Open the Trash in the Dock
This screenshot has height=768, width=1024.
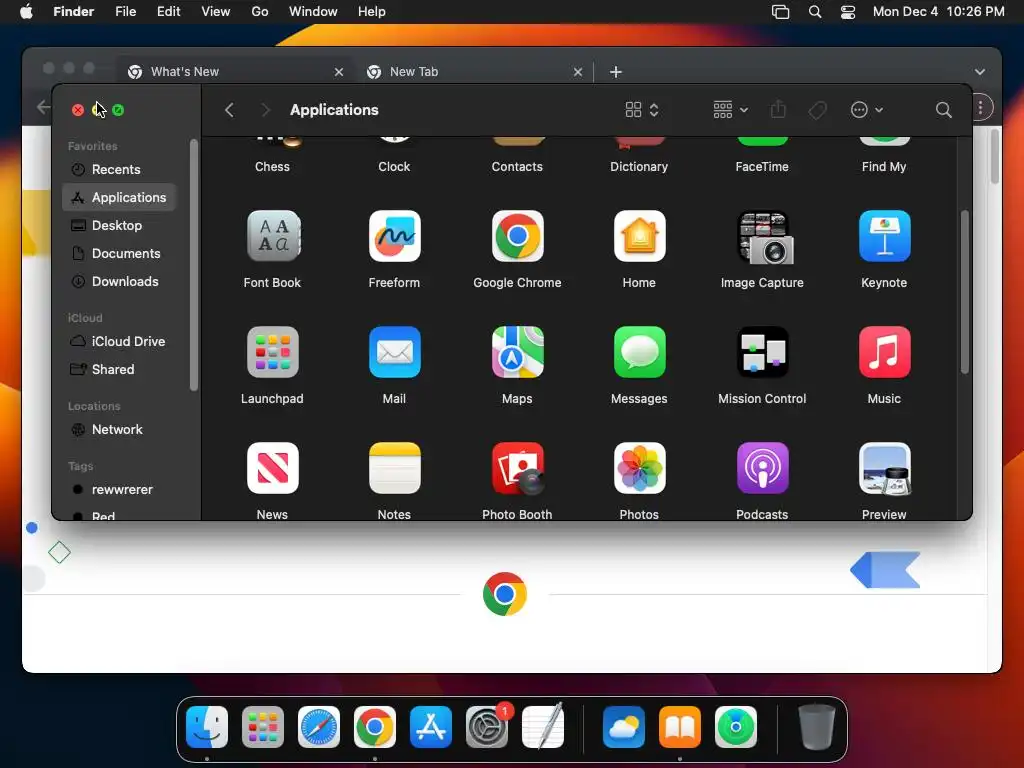(816, 727)
